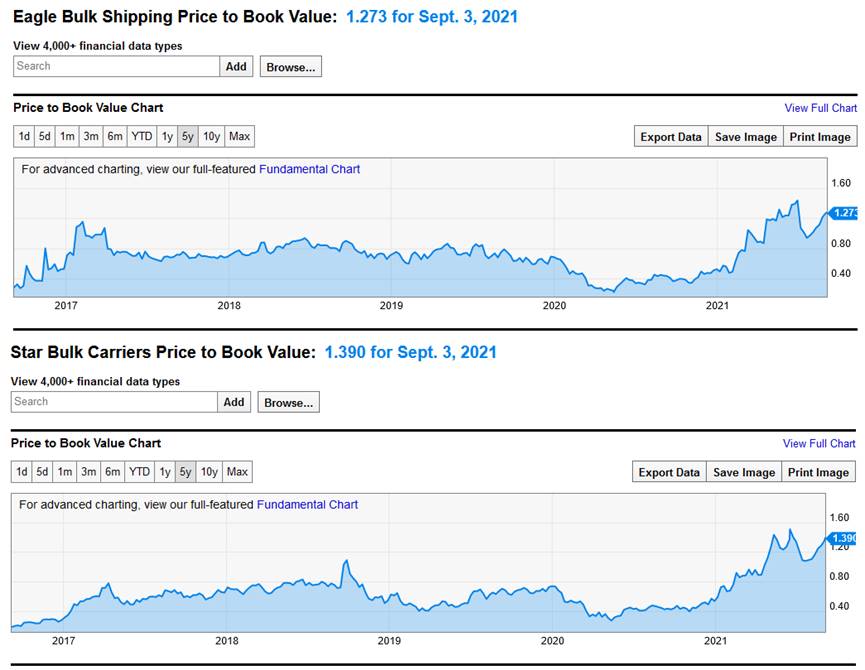The width and height of the screenshot is (865, 670).
Task: Select 1m range on Star Bulk Carriers chart
Action: tap(65, 471)
